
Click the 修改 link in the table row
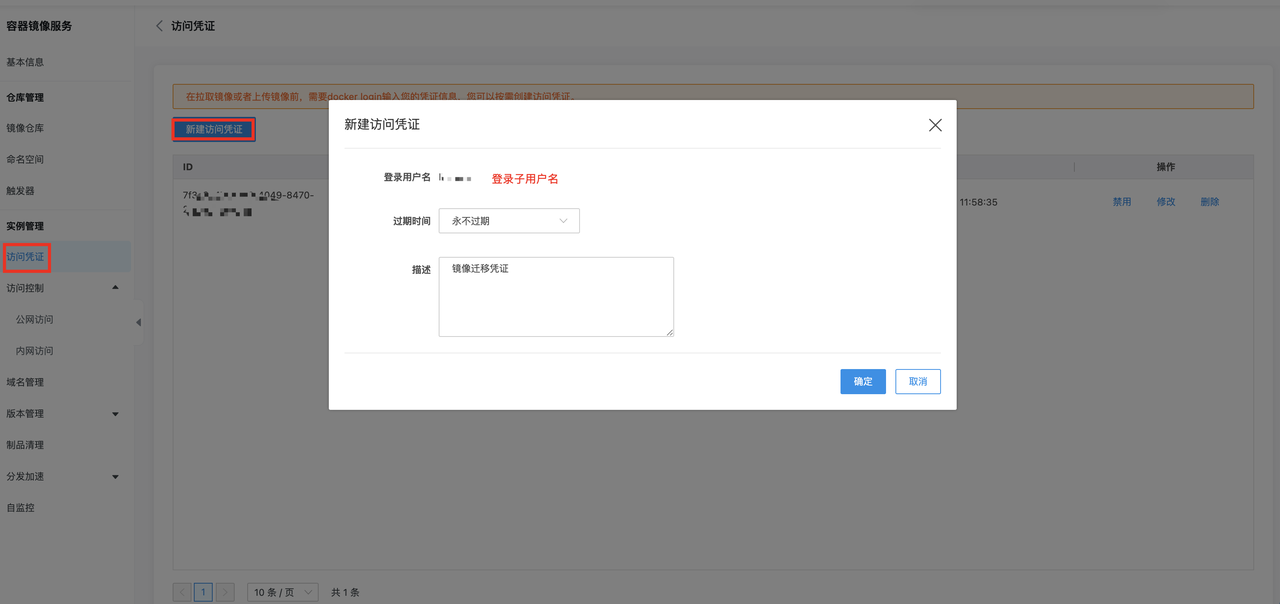(x=1166, y=202)
